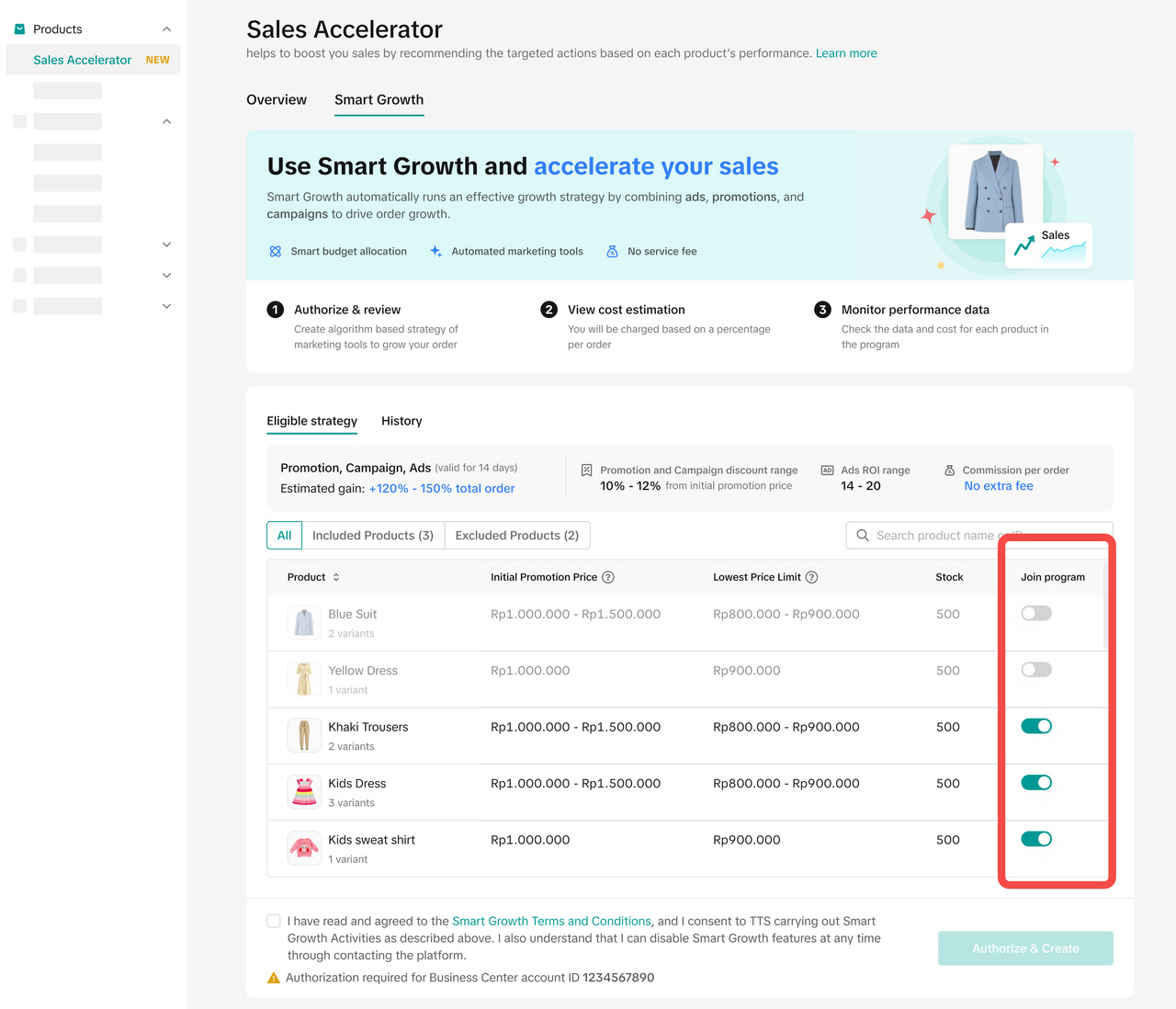
Task: Click help icon beside Lowest Price Limit
Action: click(811, 577)
